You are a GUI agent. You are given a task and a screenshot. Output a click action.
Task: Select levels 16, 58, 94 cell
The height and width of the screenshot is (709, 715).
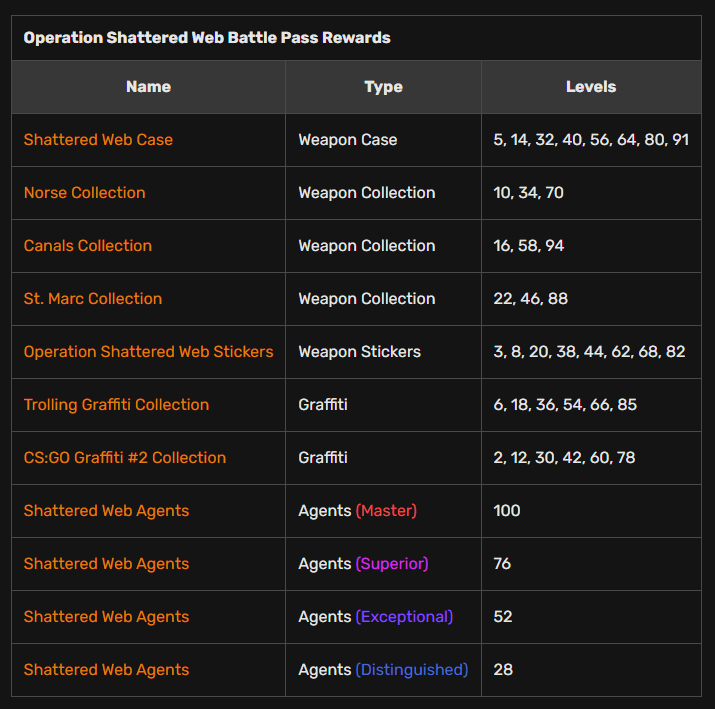[x=591, y=245]
